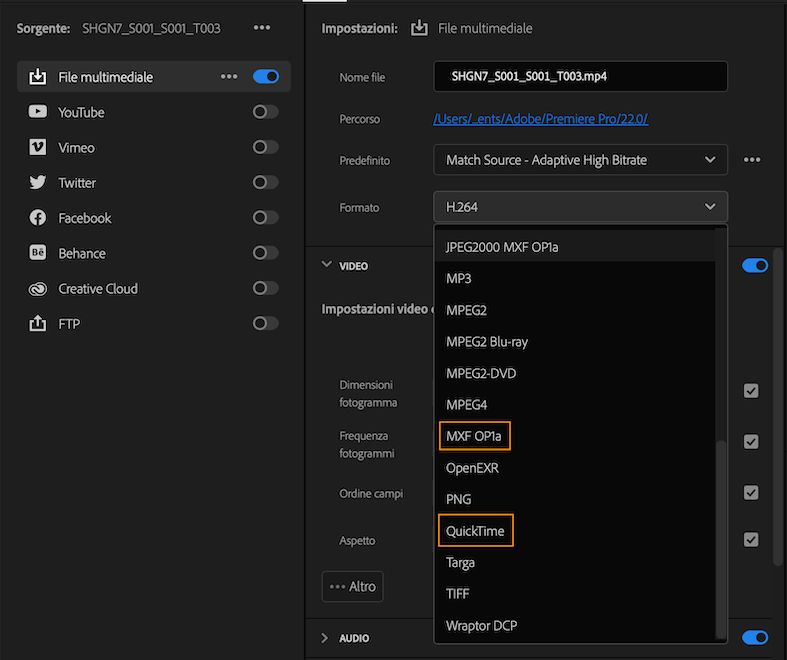
Task: Click the FTP upload icon
Action: tap(38, 324)
